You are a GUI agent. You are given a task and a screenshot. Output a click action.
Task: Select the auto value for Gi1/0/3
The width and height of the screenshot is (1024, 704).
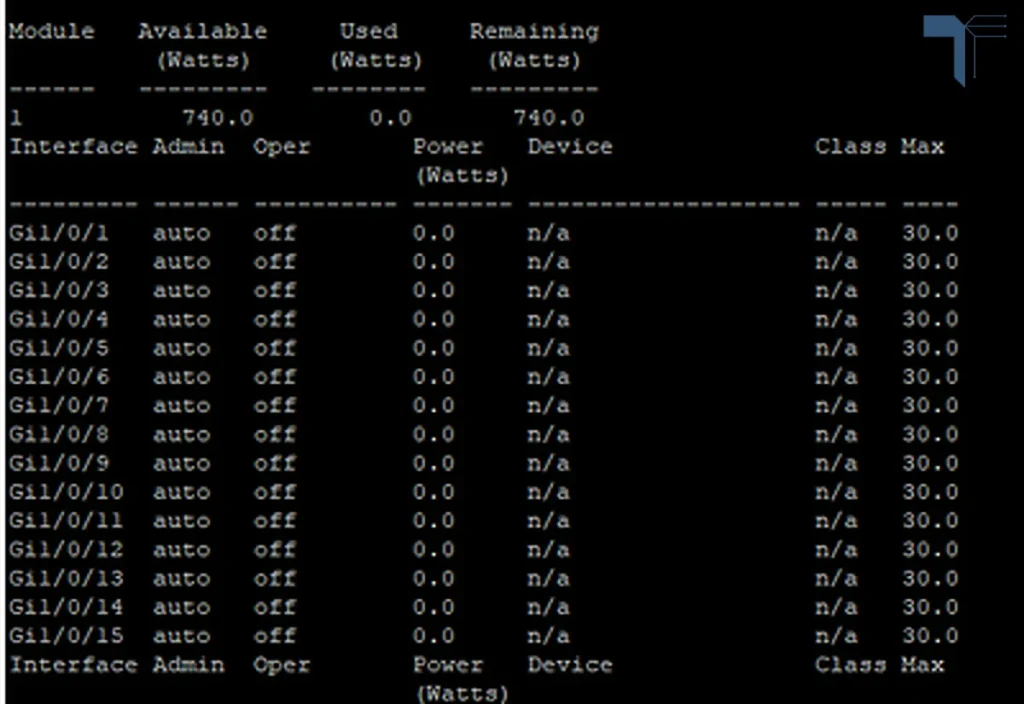(182, 291)
